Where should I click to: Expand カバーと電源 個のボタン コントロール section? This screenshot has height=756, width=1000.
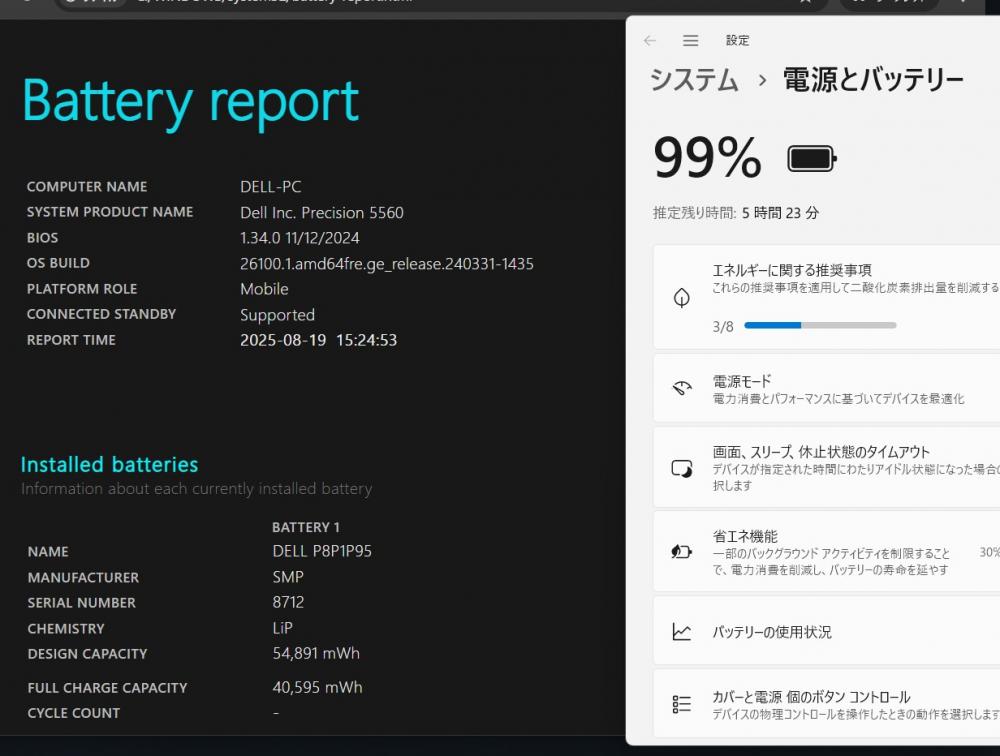827,704
